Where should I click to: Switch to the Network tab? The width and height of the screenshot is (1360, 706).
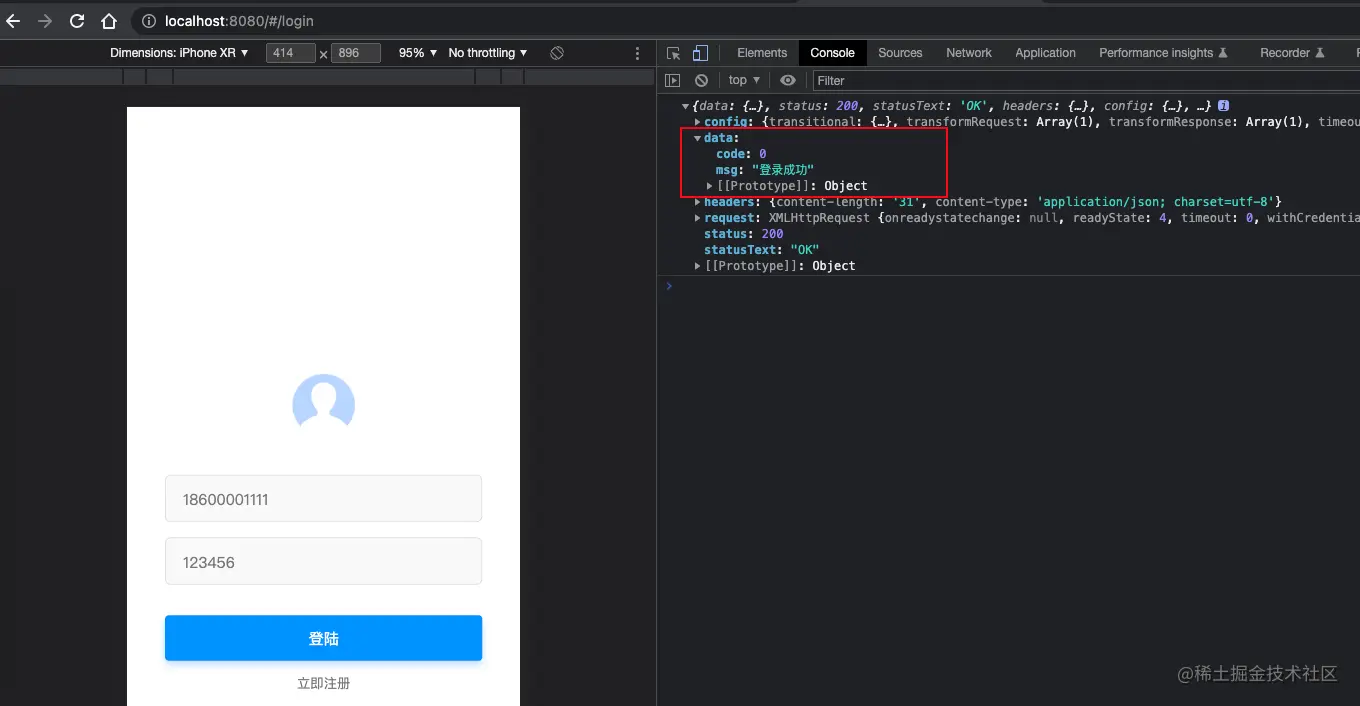coord(969,53)
